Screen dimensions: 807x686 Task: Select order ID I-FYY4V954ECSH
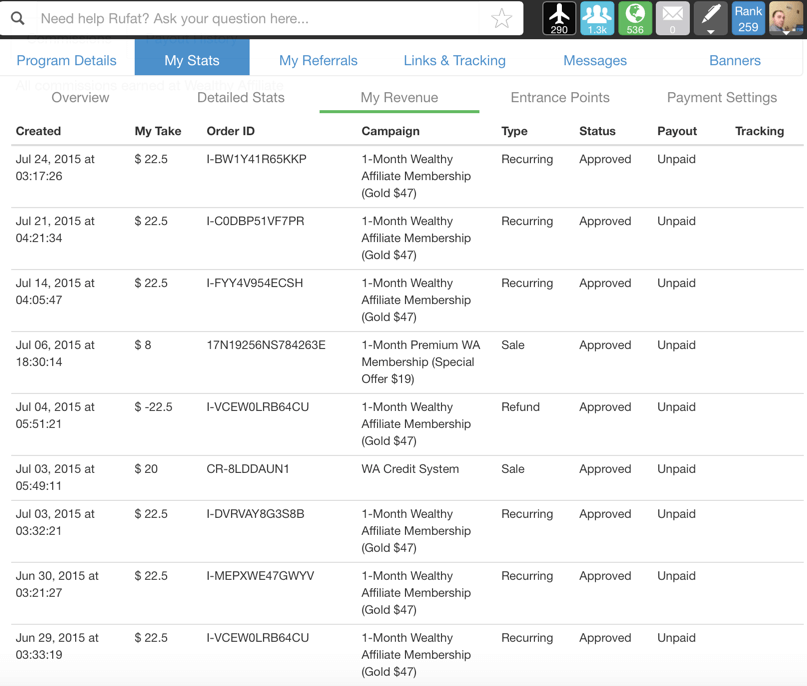tap(255, 283)
